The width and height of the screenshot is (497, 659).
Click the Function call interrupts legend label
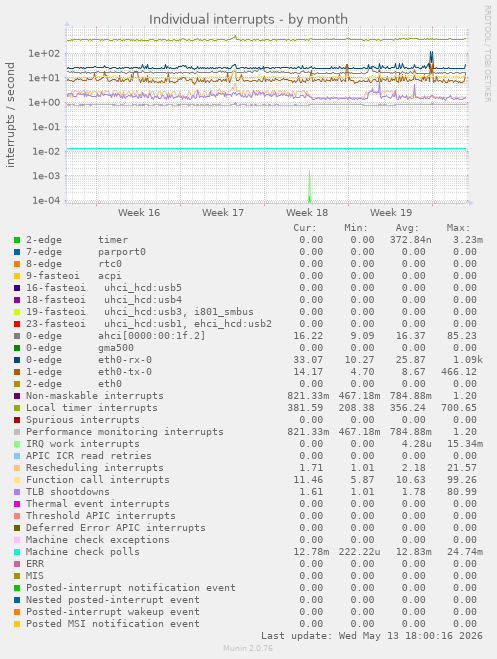click(x=98, y=480)
